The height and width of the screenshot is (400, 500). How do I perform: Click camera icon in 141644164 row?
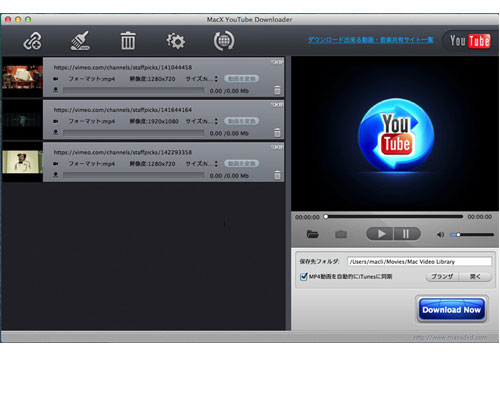56,121
